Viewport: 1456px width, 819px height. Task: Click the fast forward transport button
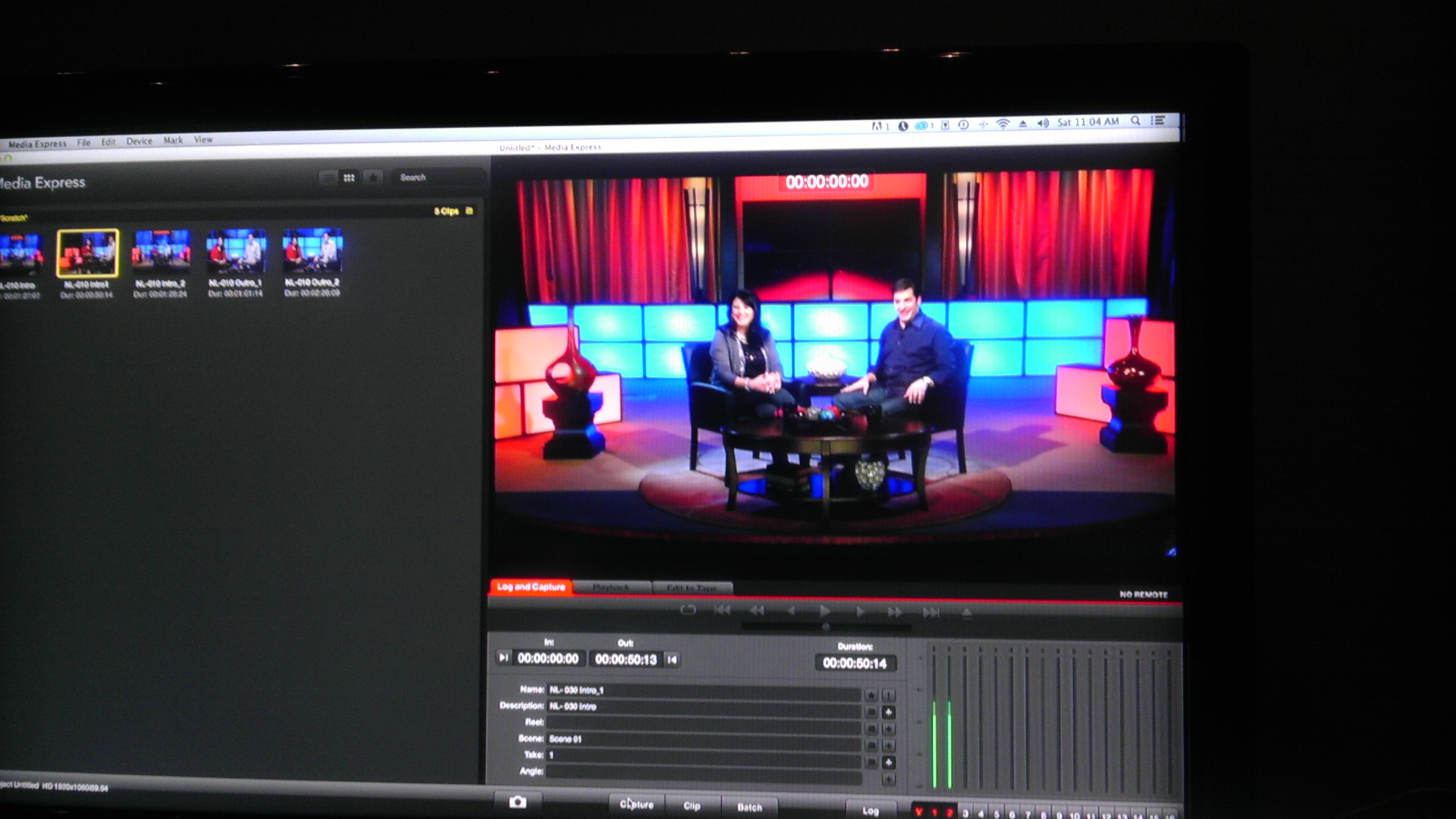pyautogui.click(x=894, y=612)
